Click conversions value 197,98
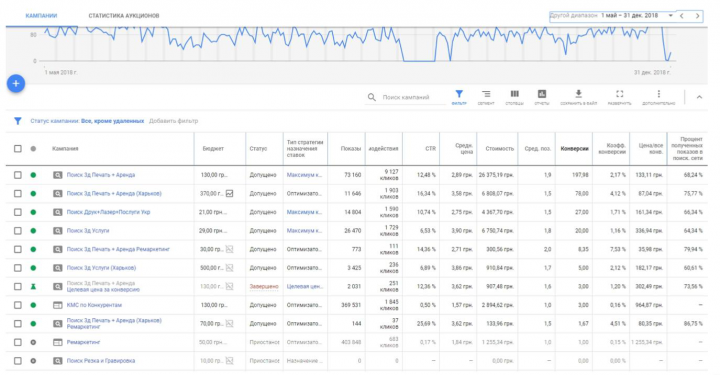Screen dimensions: 720x375 (580, 175)
